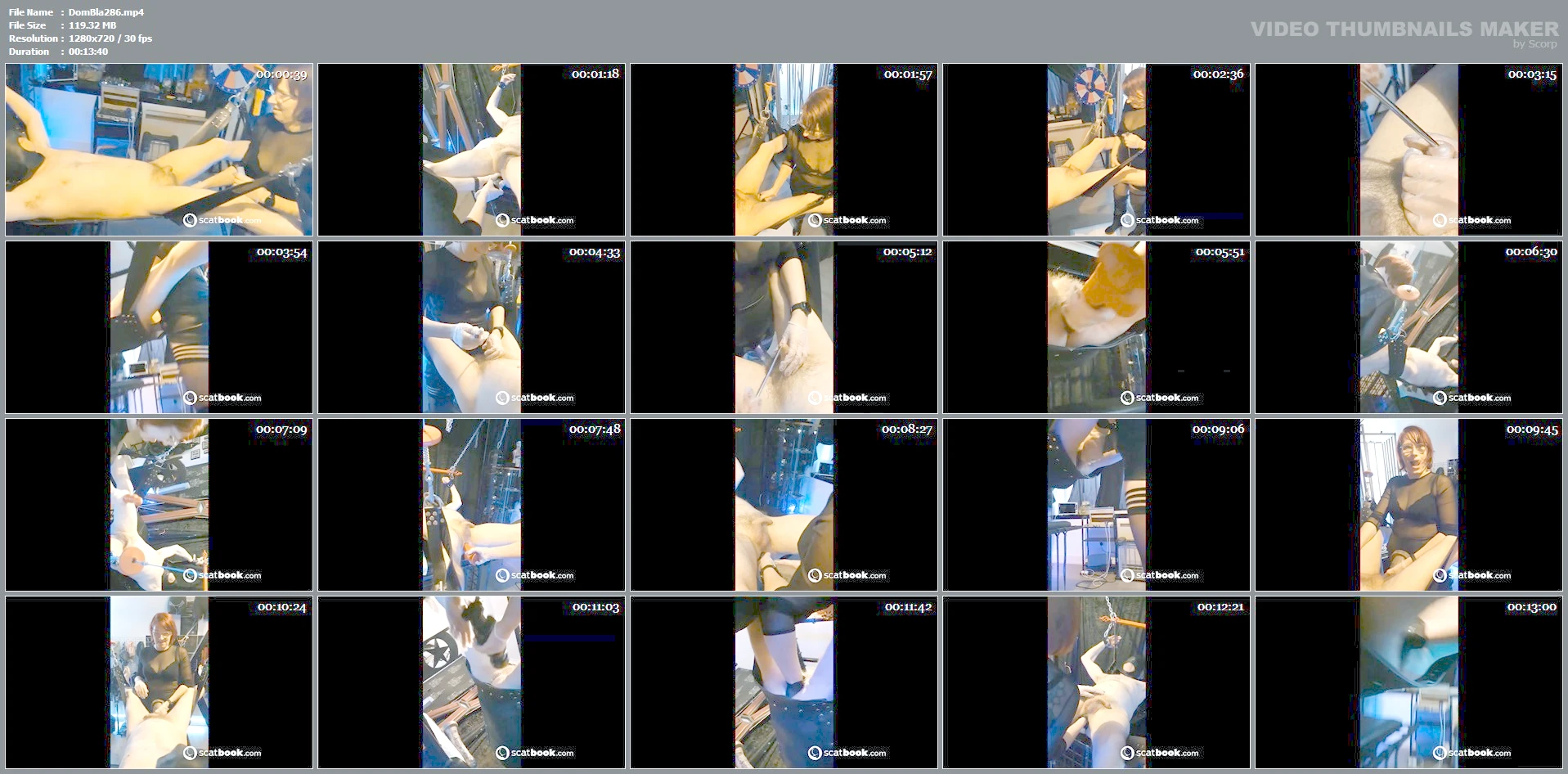Select the frame marked 00:01:18
The width and height of the screenshot is (1568, 774).
click(x=471, y=150)
